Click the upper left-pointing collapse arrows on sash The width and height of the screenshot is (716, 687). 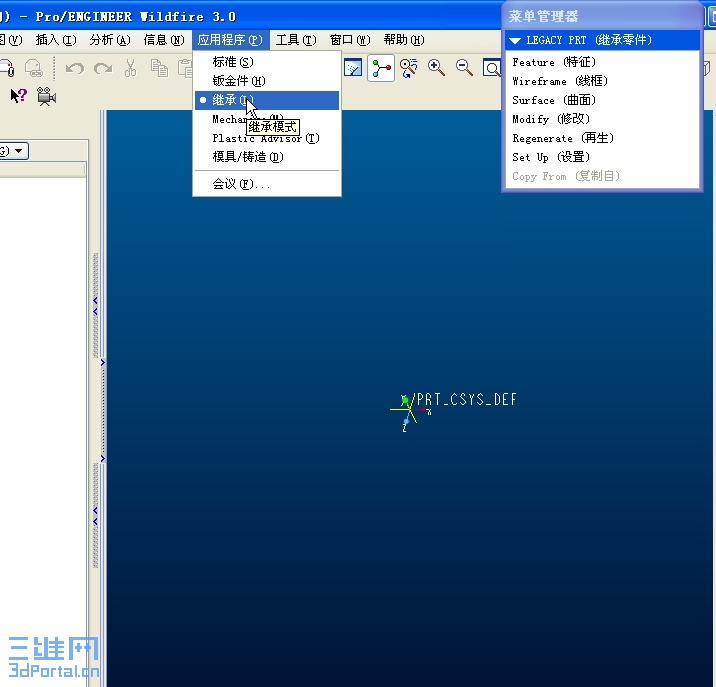(x=95, y=306)
